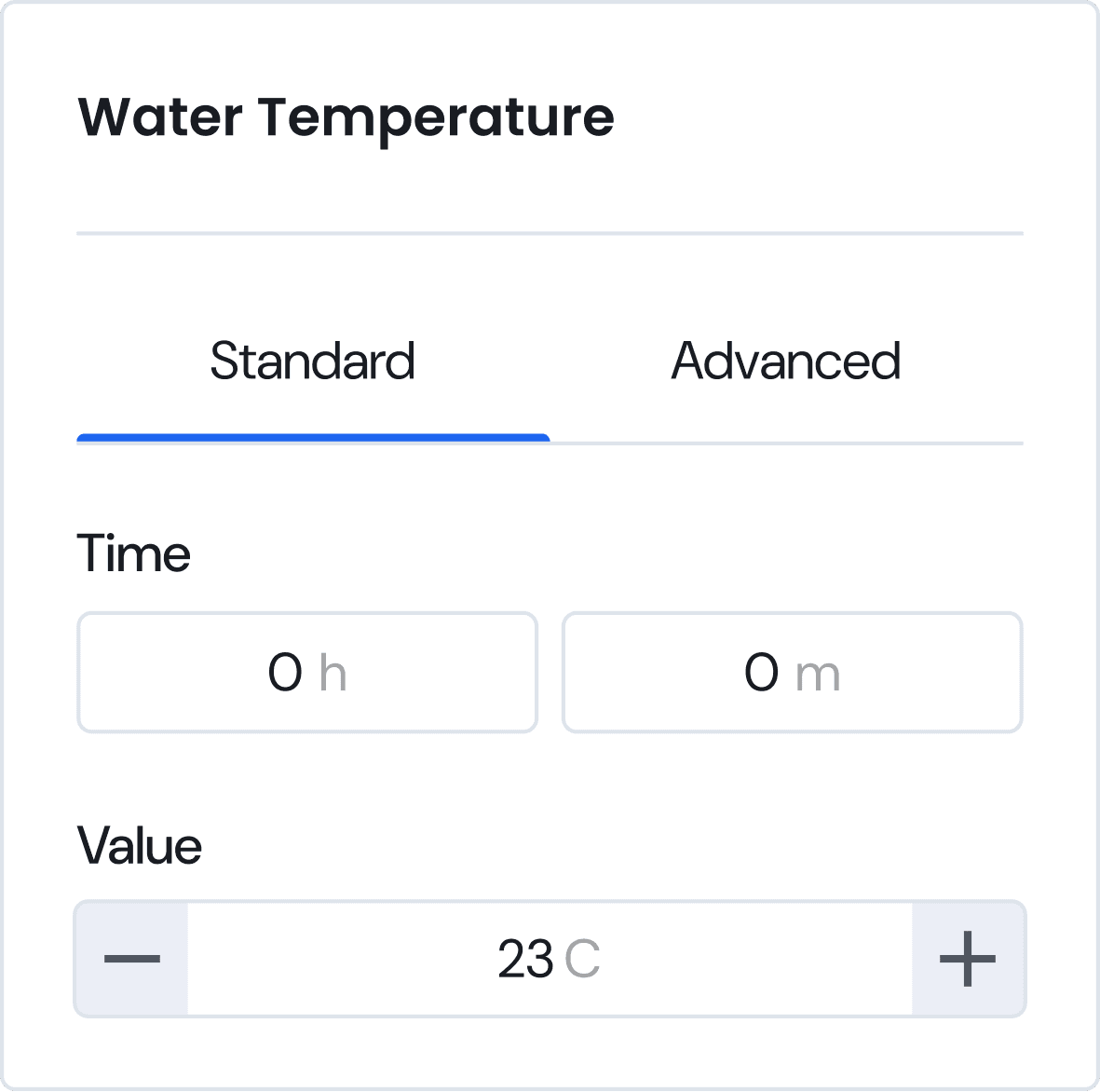This screenshot has width=1100, height=1092.
Task: Click the 'h' unit suffix in hours box
Action: click(333, 674)
